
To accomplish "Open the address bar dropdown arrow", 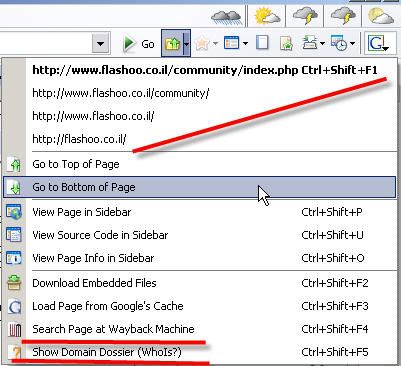I will coord(100,43).
